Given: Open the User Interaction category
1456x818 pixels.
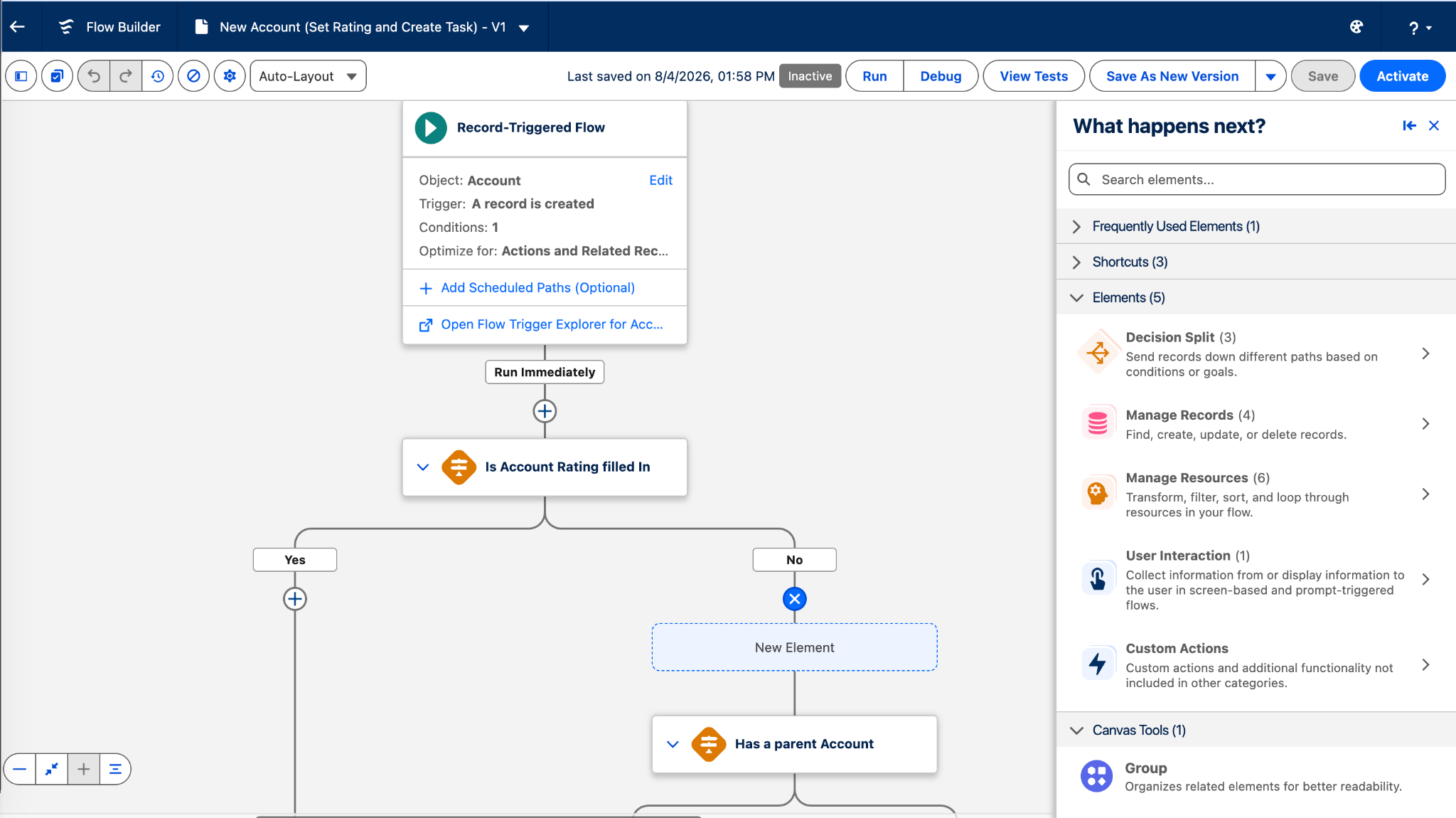Looking at the screenshot, I should pos(1256,580).
